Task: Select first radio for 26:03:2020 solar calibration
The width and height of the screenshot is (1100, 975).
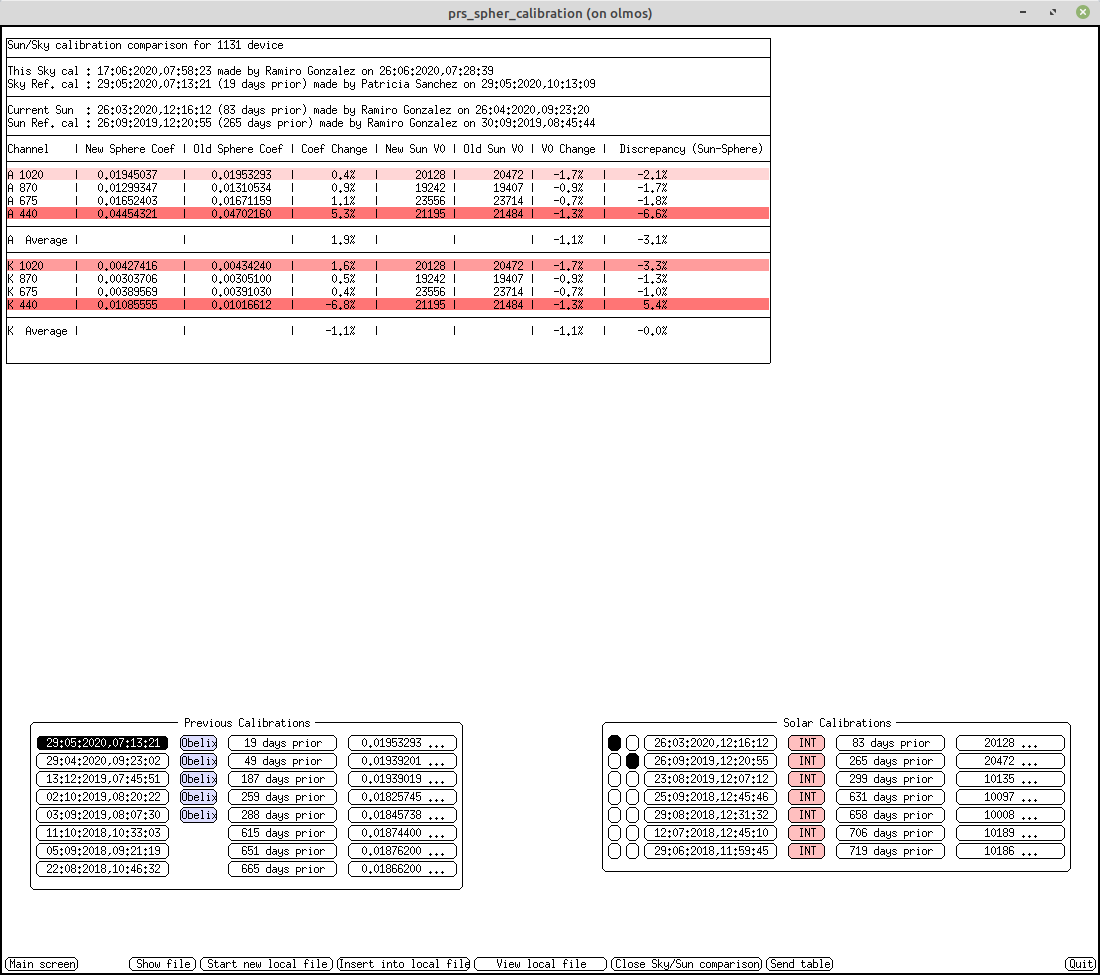Action: click(x=615, y=743)
